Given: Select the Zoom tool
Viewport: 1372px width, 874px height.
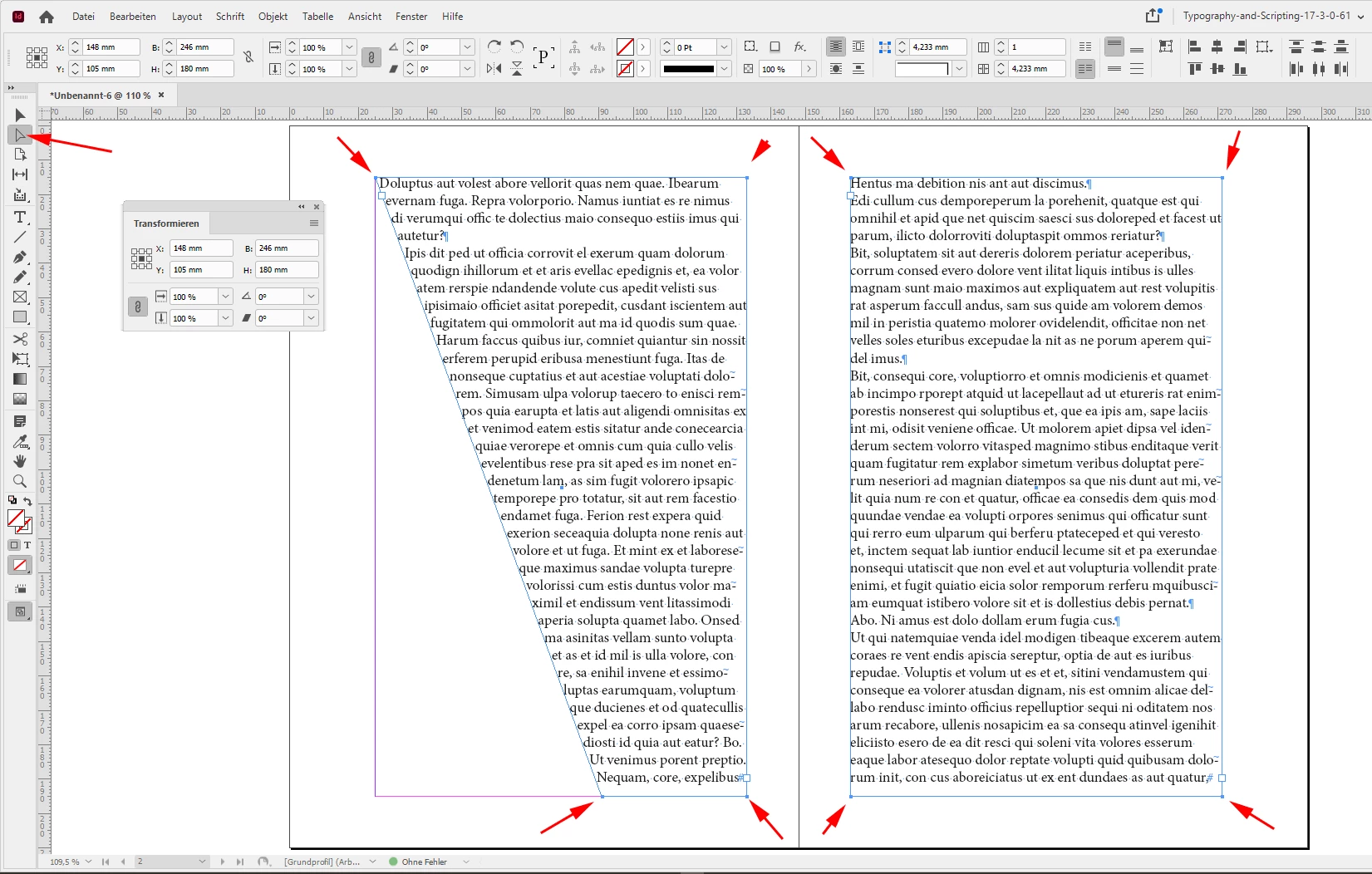Looking at the screenshot, I should 20,481.
